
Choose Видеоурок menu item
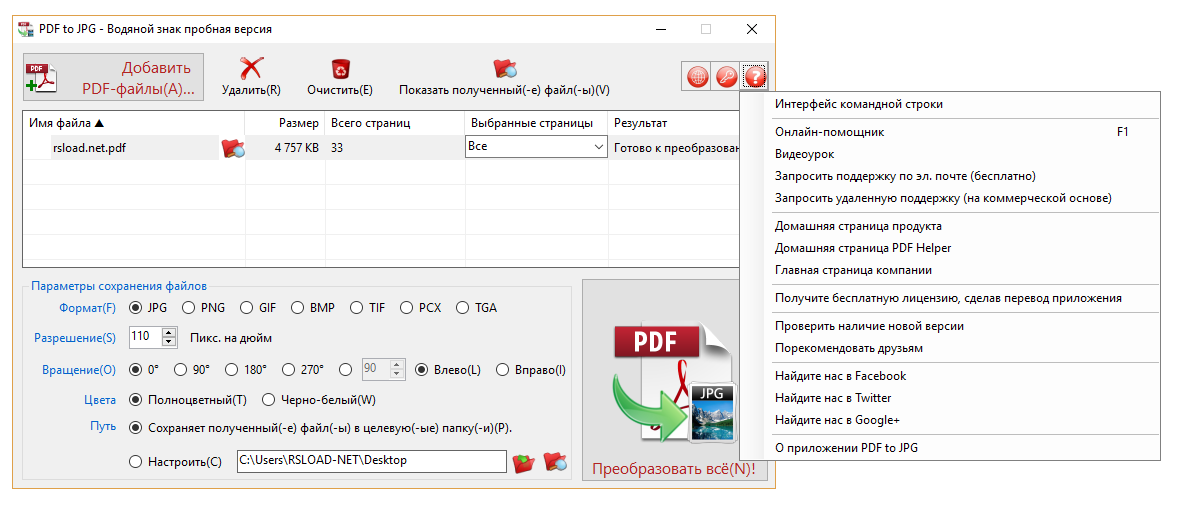coord(950,154)
